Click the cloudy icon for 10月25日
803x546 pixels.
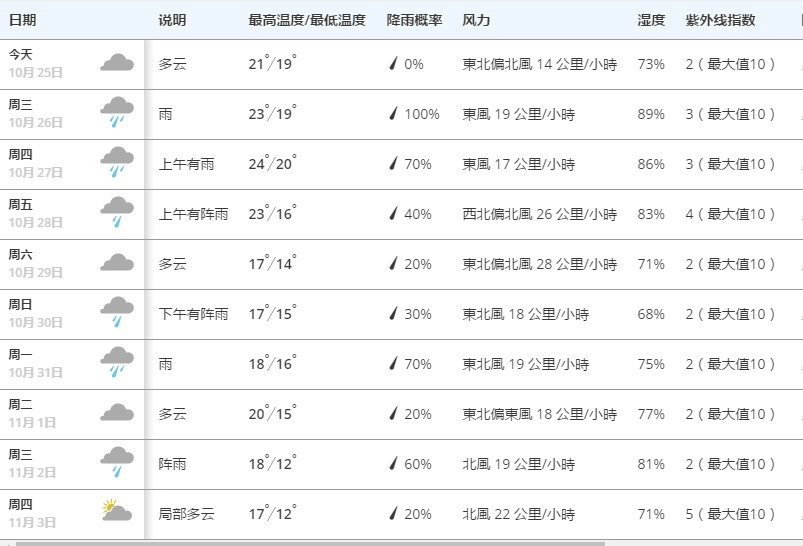117,63
